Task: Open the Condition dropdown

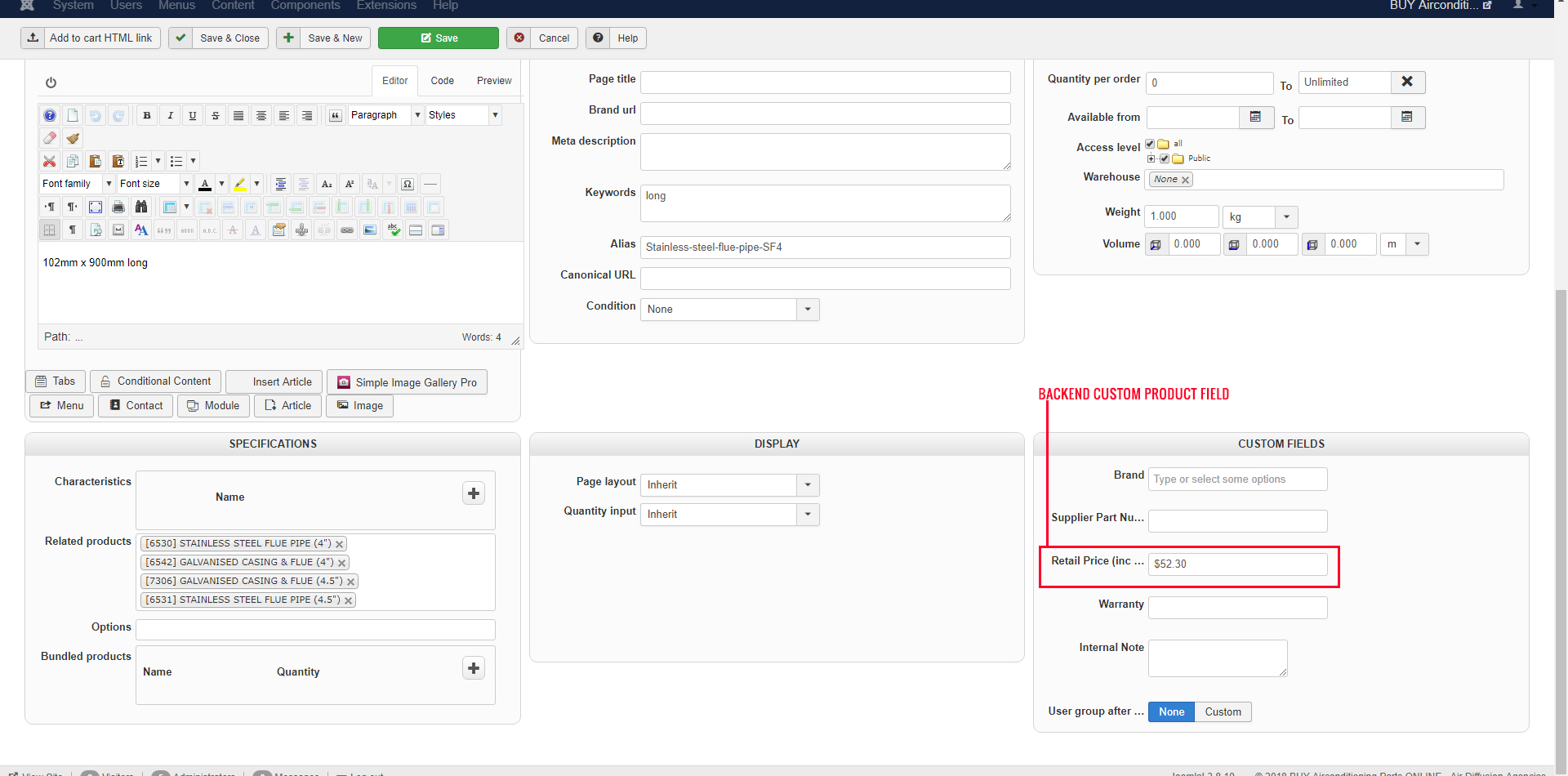Action: coord(808,310)
